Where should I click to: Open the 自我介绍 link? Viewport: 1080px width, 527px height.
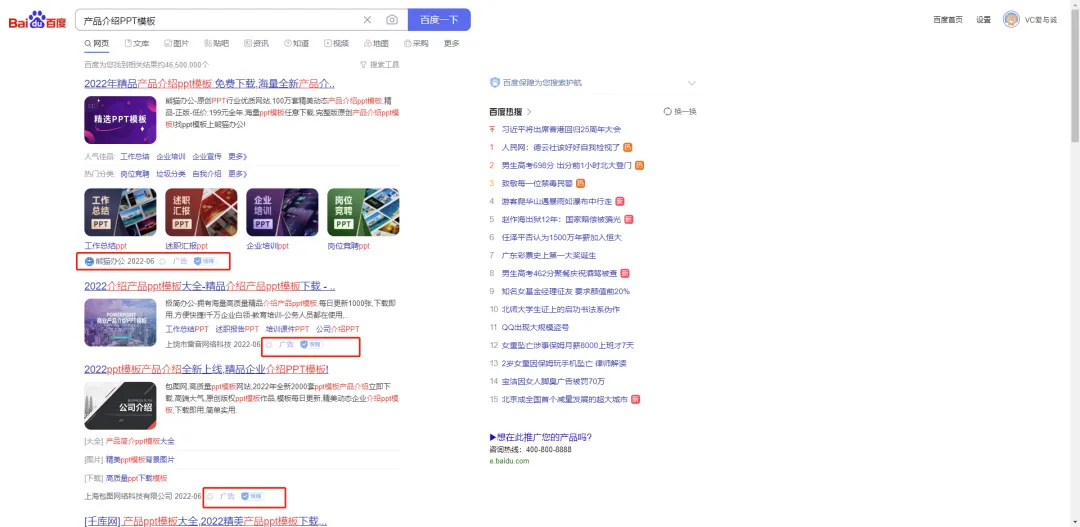[x=207, y=174]
